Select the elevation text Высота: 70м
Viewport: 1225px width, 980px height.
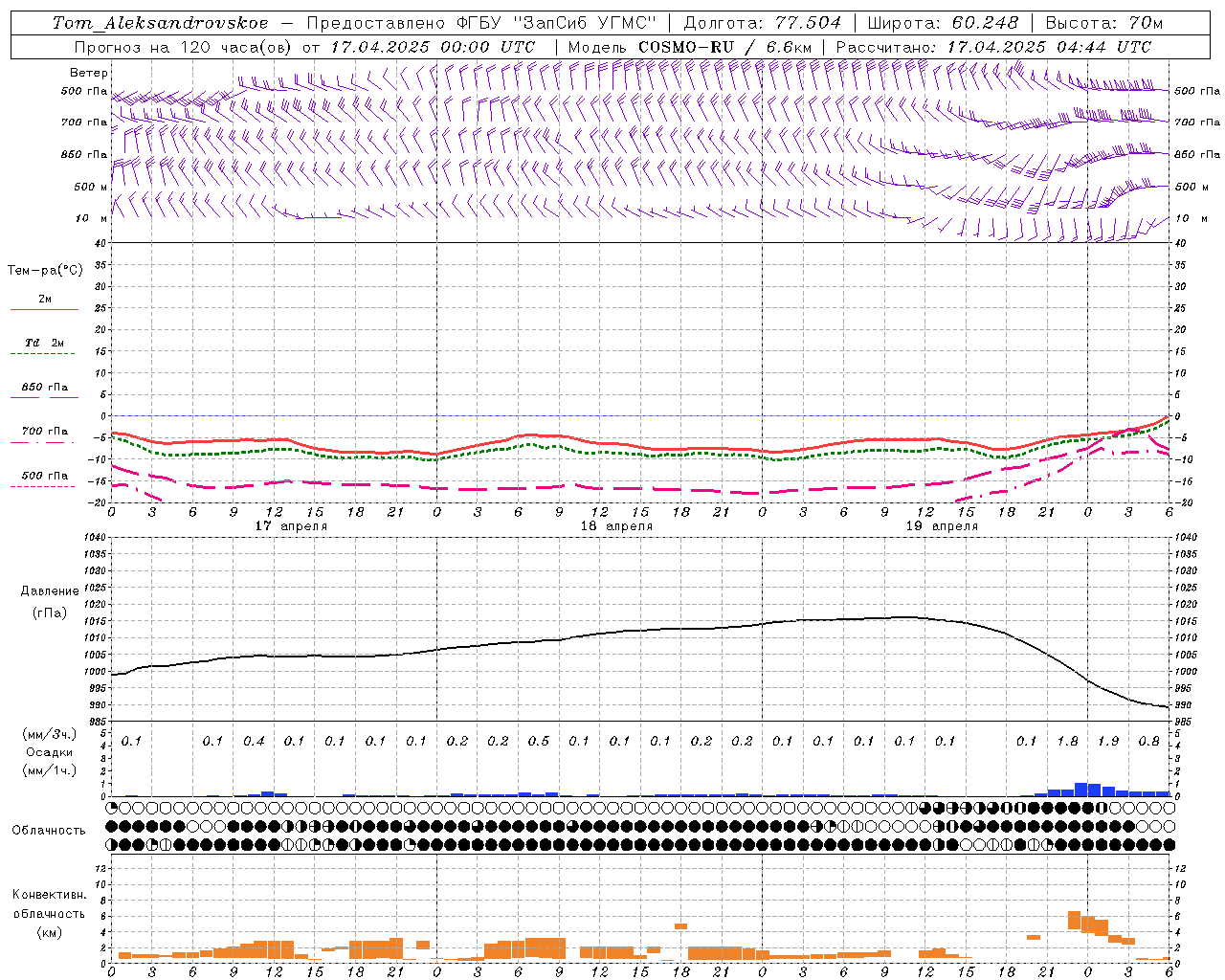point(1103,23)
